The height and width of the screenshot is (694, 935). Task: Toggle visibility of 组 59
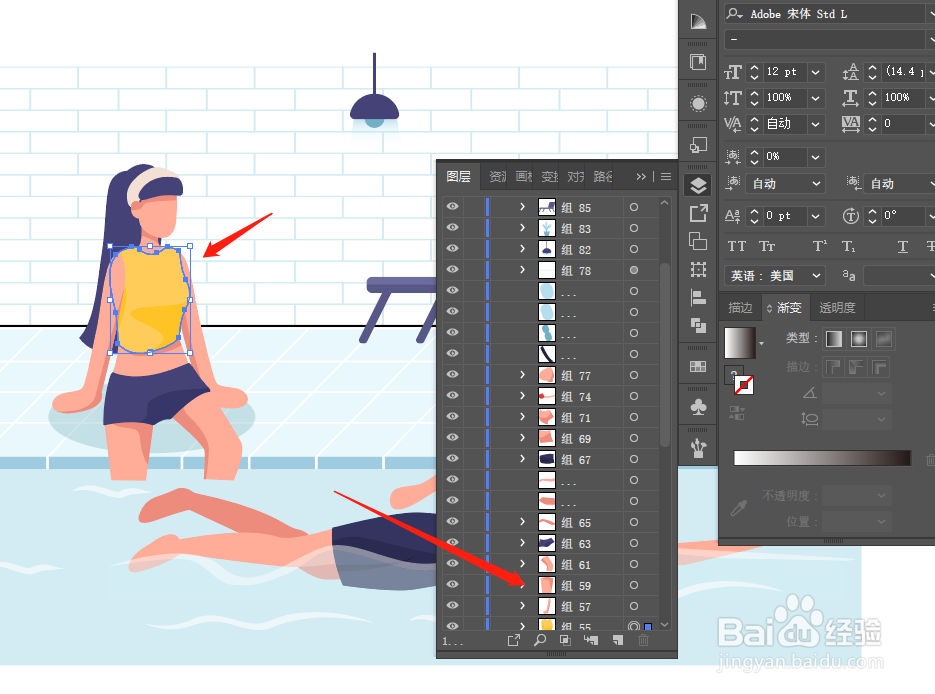click(453, 584)
